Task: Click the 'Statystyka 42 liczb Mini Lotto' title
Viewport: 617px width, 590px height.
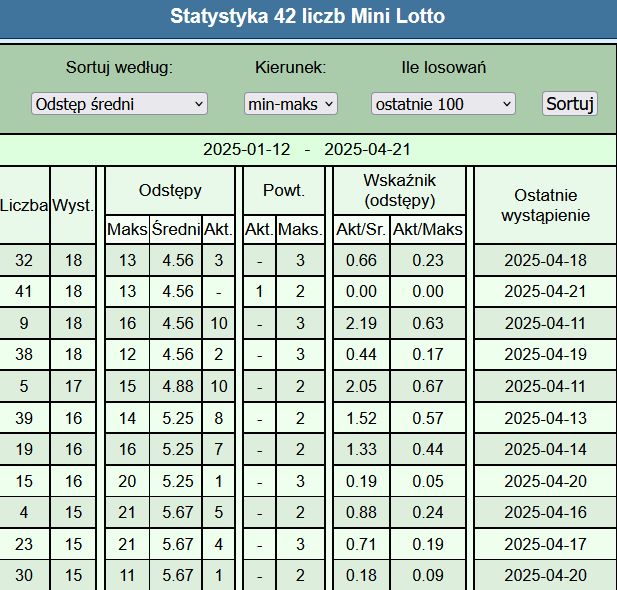Action: [308, 16]
